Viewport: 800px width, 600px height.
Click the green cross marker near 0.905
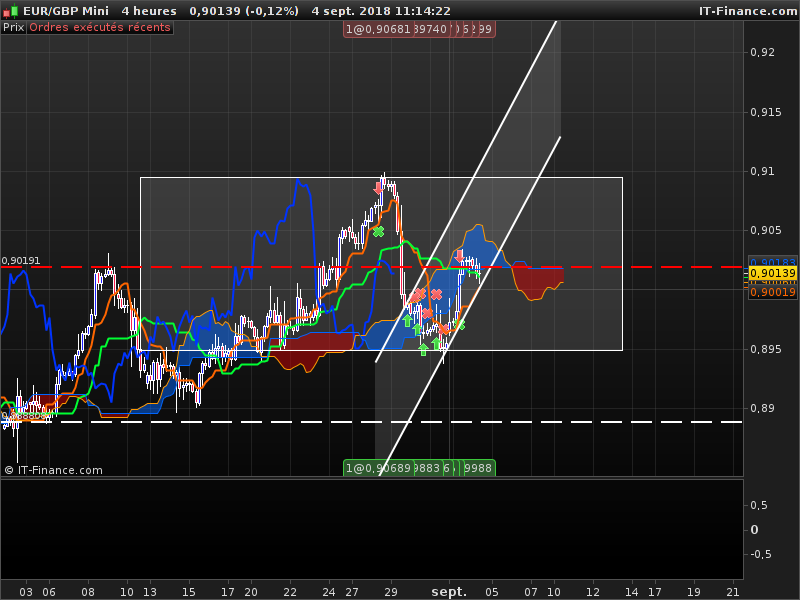pyautogui.click(x=378, y=232)
